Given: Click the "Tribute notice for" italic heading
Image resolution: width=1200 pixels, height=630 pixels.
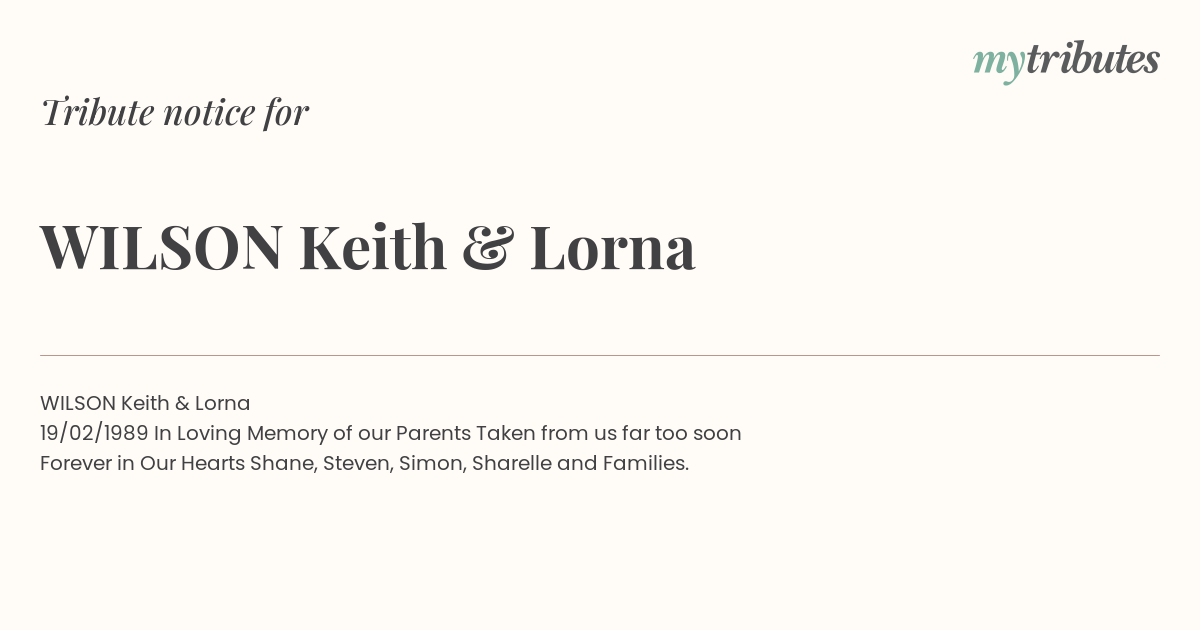Looking at the screenshot, I should click(174, 112).
